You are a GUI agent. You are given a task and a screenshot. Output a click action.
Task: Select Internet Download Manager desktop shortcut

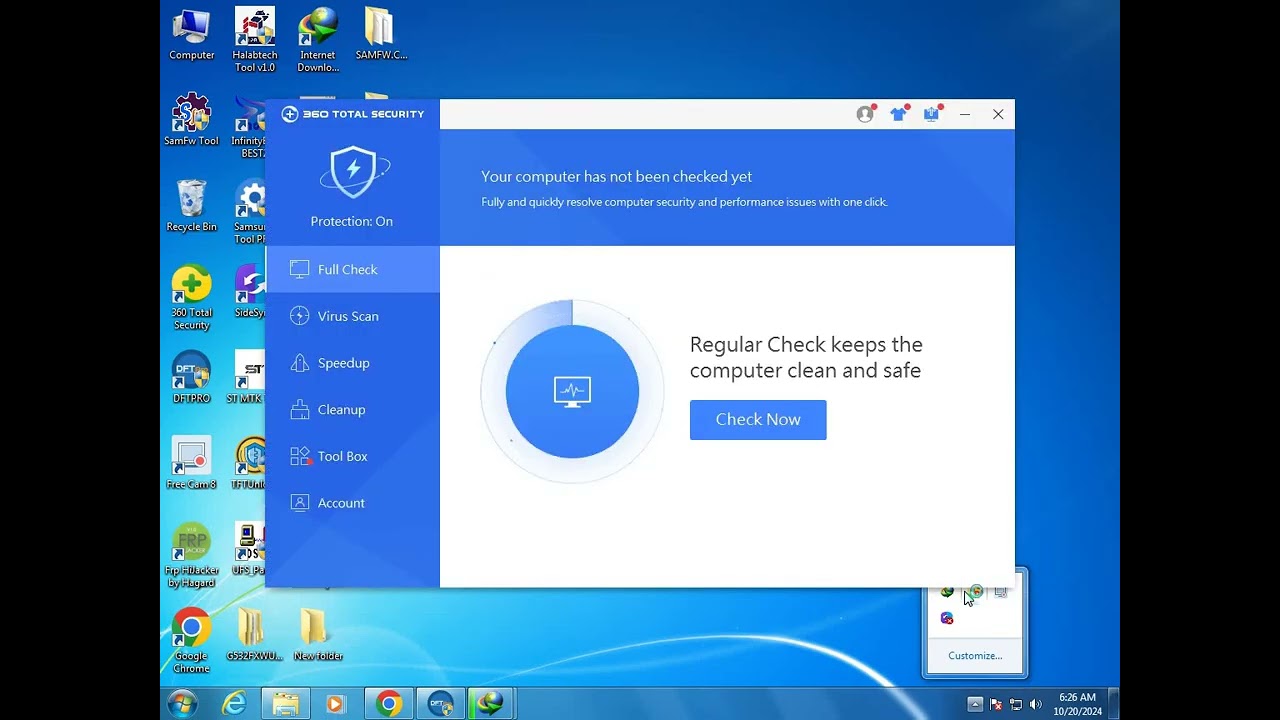pyautogui.click(x=318, y=40)
